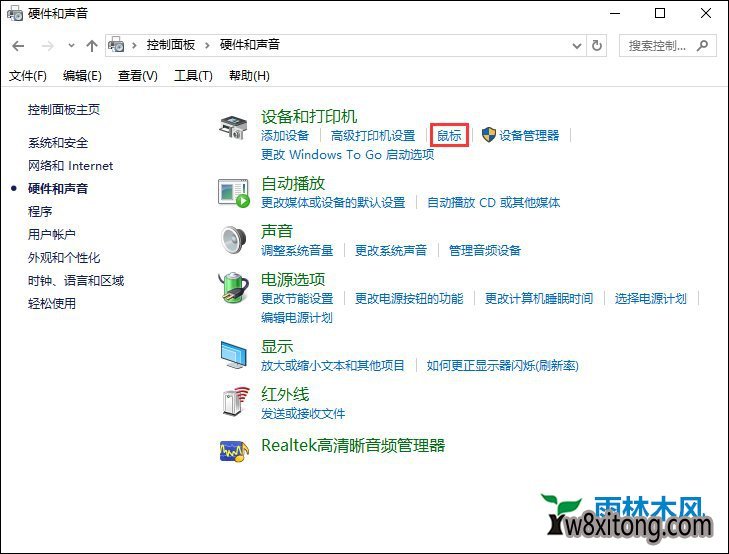Click the AutoPlay category icon

(234, 192)
